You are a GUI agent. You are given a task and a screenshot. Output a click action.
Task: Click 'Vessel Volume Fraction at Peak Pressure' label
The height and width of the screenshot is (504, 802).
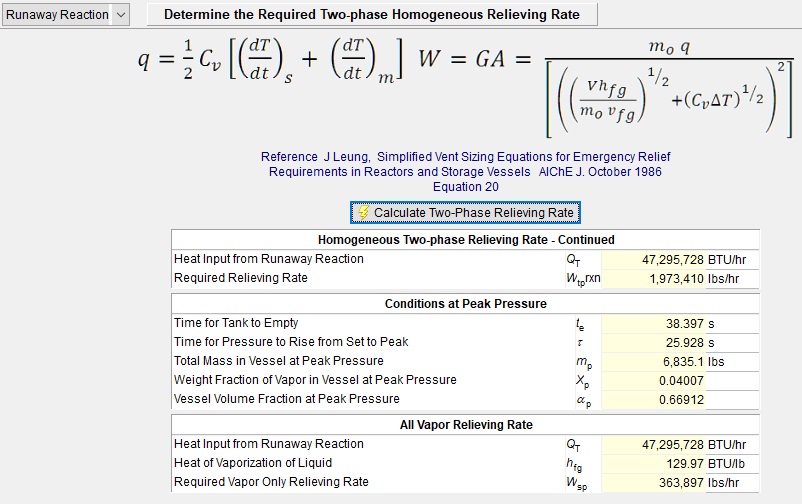click(x=286, y=399)
